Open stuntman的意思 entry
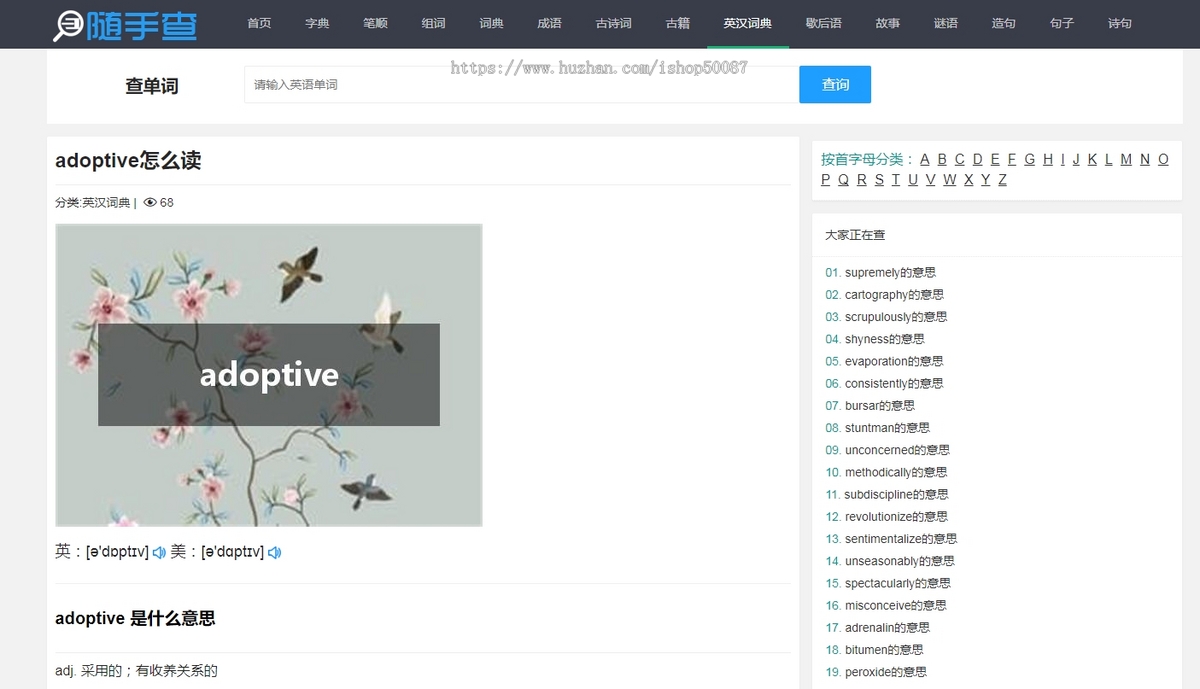Viewport: 1200px width, 689px height. (x=887, y=428)
